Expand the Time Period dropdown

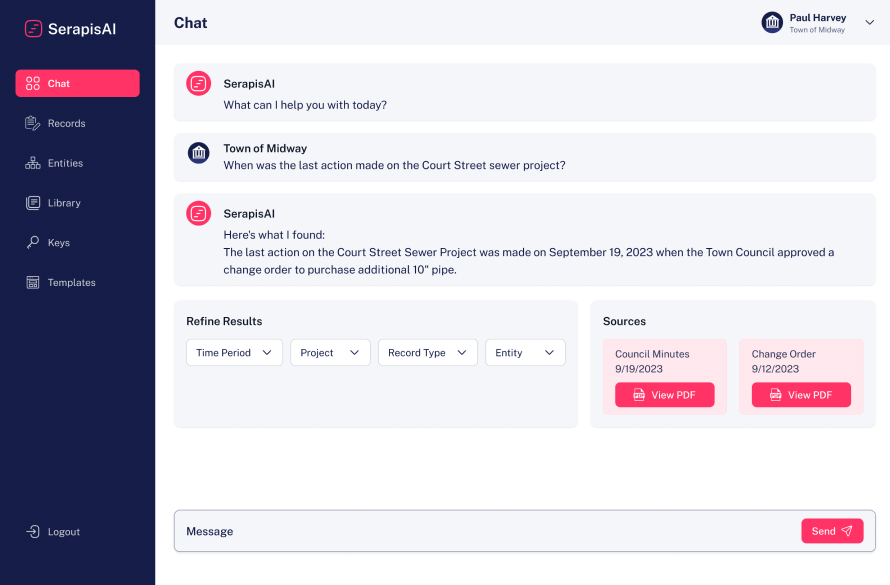click(234, 353)
